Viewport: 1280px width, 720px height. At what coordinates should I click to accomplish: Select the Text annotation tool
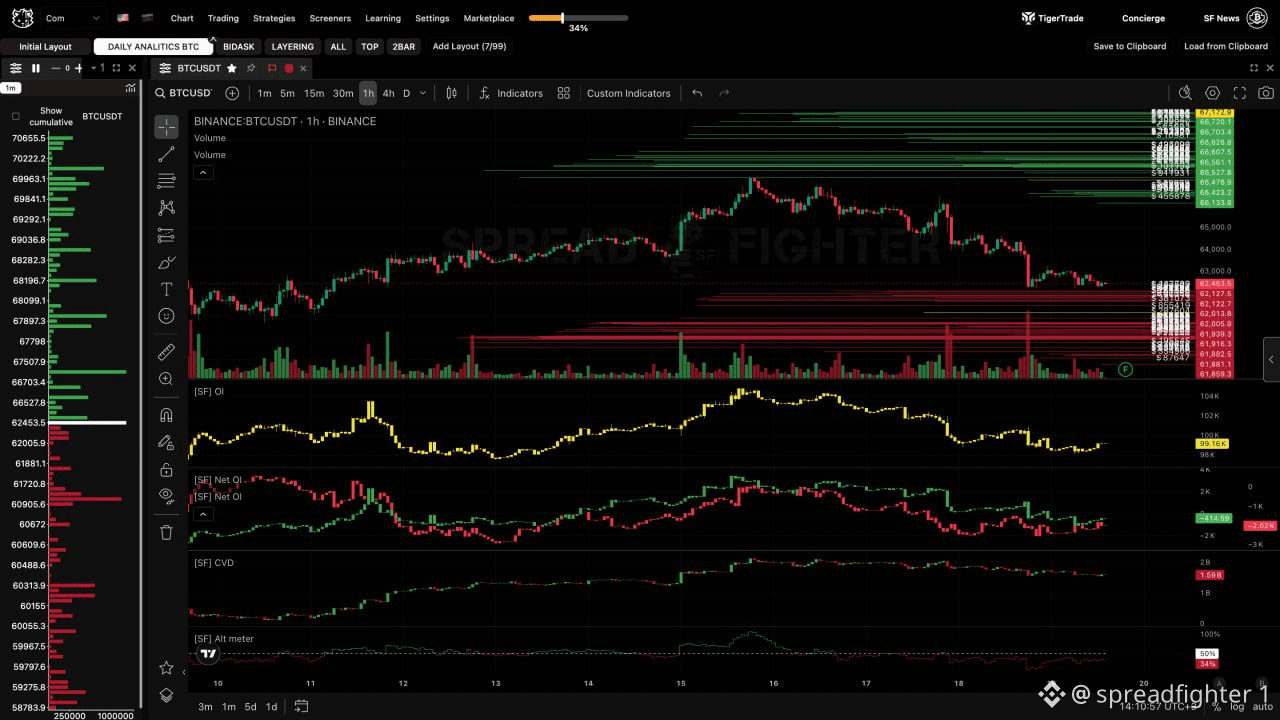pos(166,289)
